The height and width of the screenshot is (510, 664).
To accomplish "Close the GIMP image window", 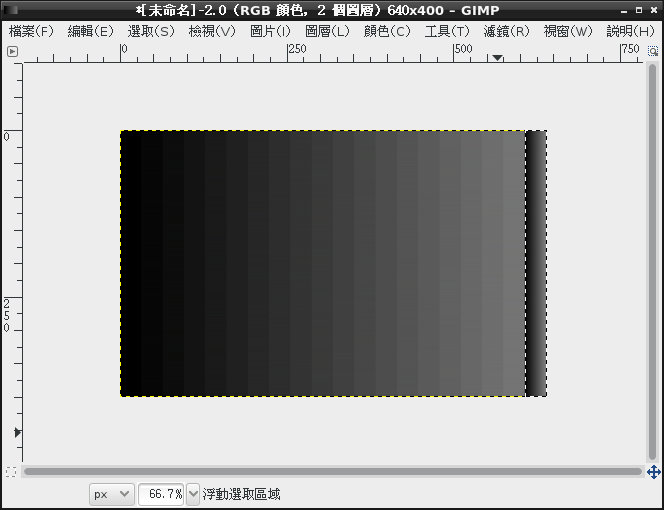I will tap(653, 10).
